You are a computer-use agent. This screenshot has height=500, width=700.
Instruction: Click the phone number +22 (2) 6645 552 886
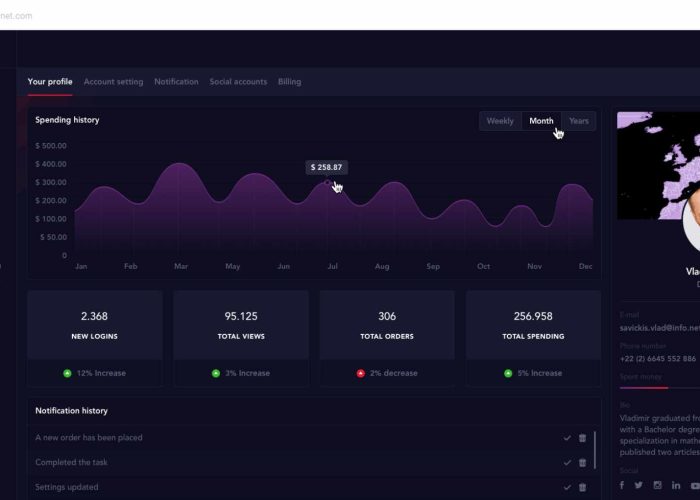[658, 359]
